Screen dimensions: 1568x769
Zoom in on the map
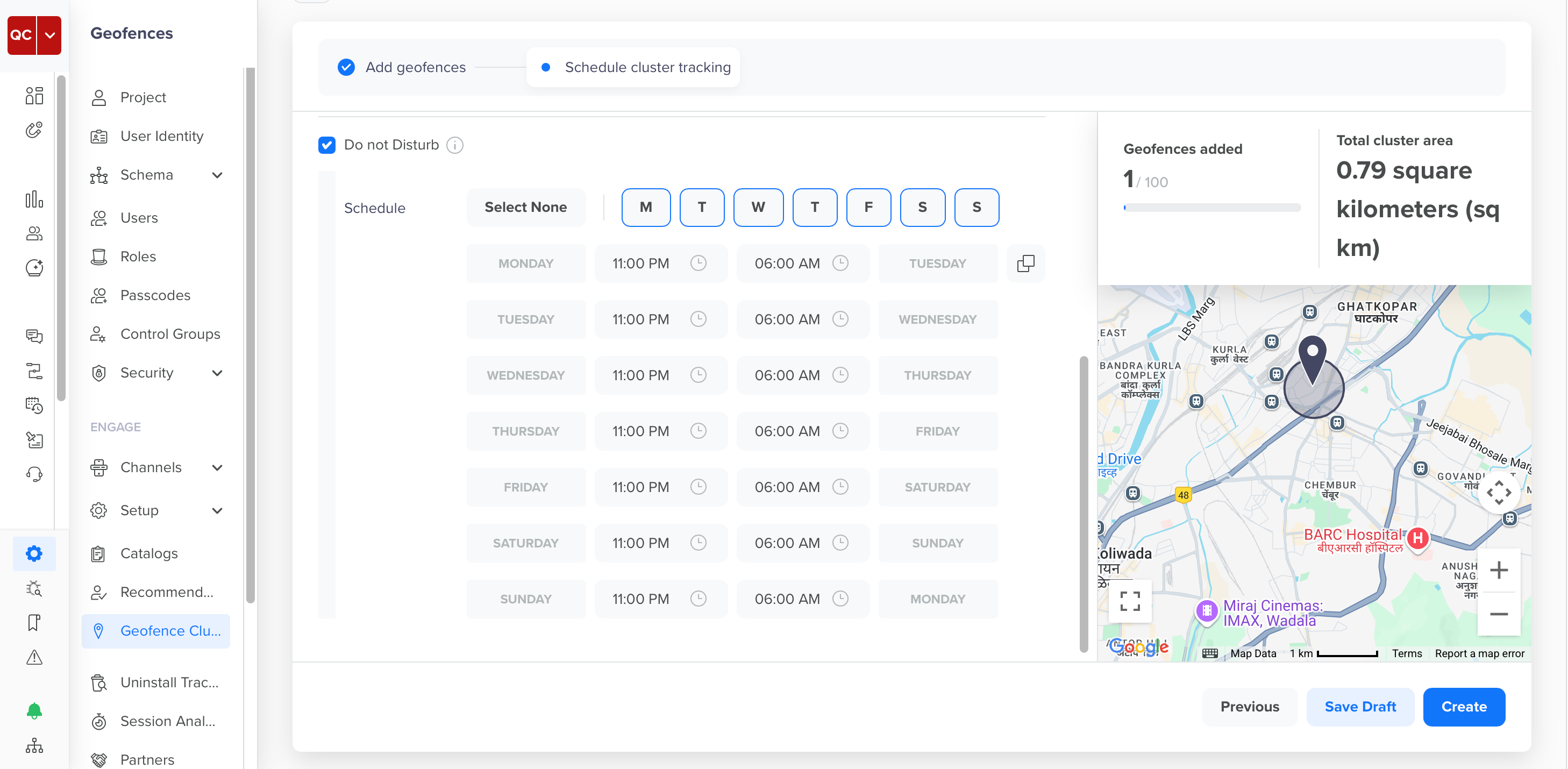1499,570
